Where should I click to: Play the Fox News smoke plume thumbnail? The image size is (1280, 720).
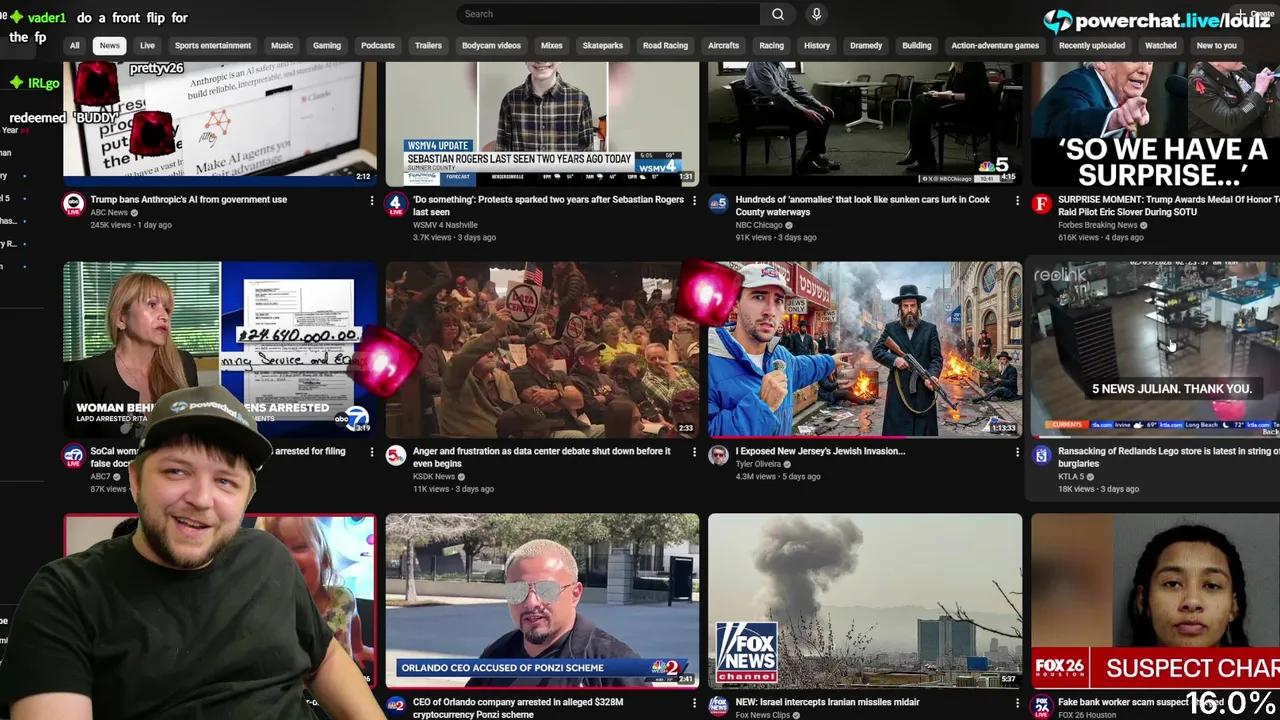865,600
